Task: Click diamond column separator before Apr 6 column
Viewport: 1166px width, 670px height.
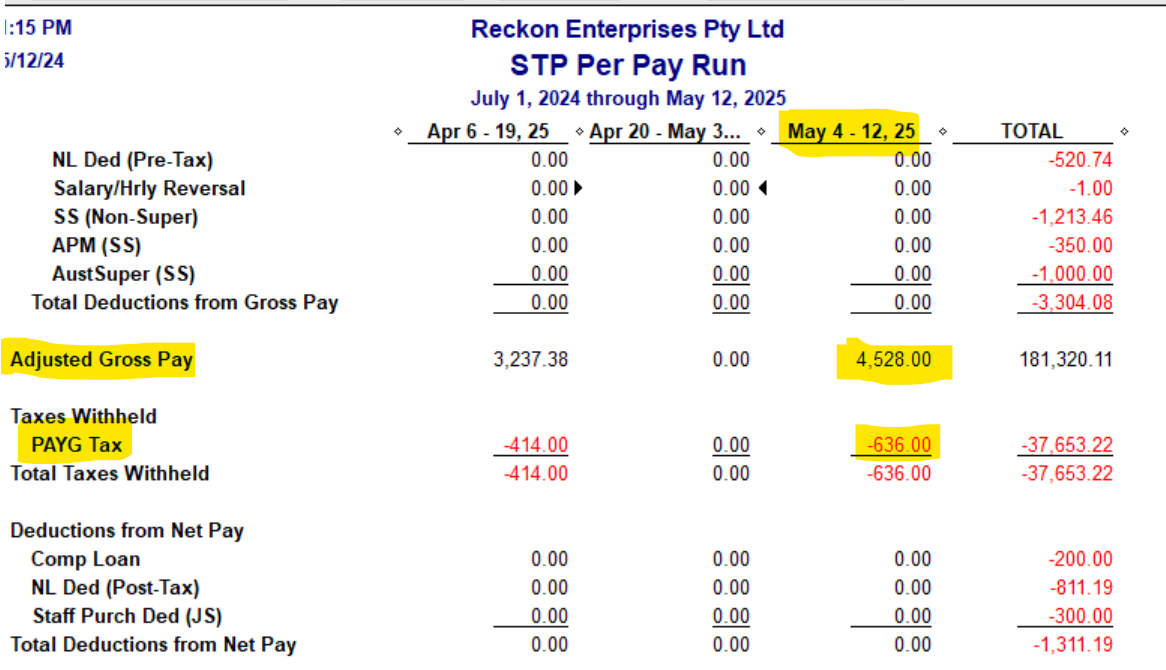Action: (398, 132)
